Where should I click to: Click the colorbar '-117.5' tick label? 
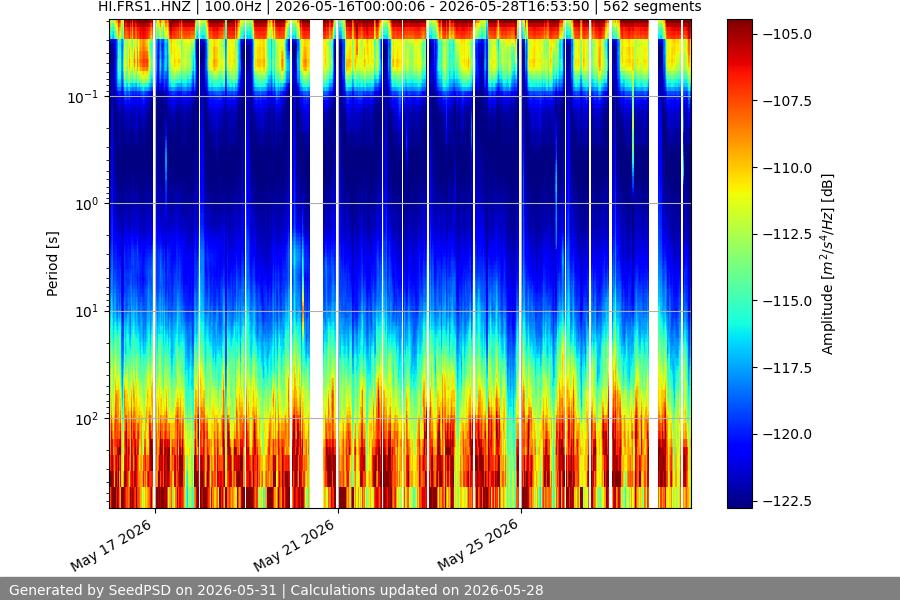coord(788,368)
